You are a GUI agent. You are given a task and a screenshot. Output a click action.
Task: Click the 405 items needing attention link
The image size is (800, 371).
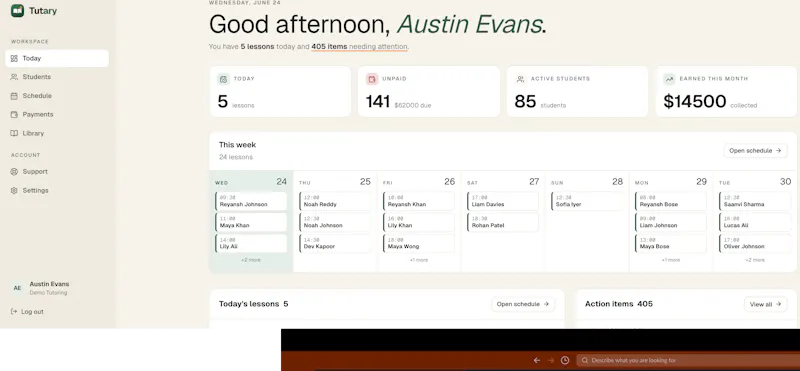tap(360, 47)
